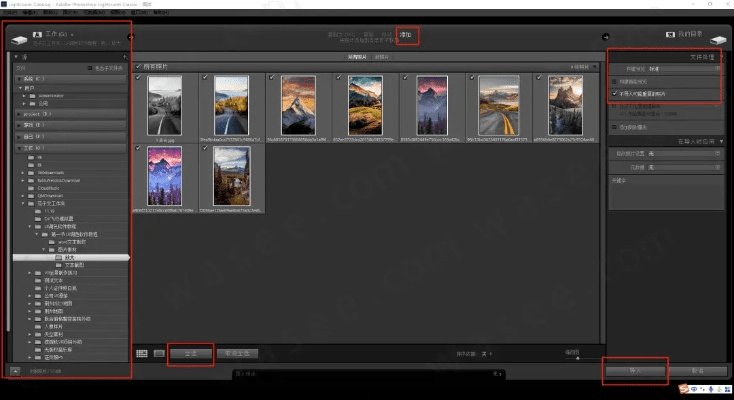734x400 pixels.
Task: Click the collapse panel button at bottom left
Action: [15, 370]
